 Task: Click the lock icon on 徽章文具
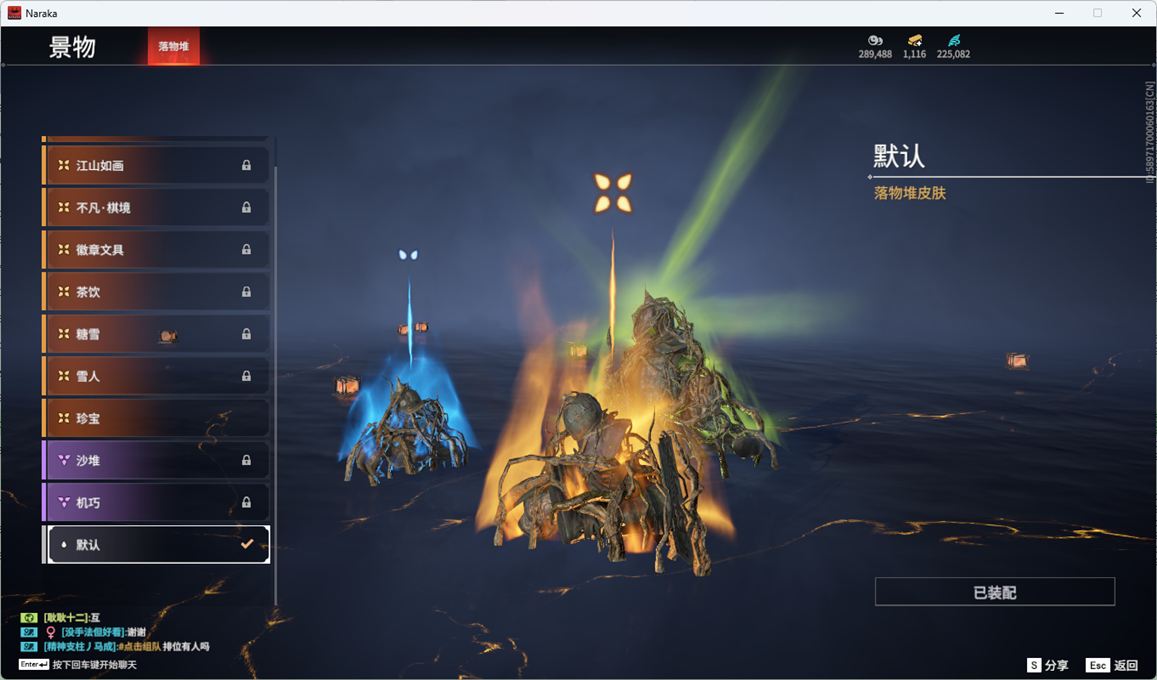246,249
